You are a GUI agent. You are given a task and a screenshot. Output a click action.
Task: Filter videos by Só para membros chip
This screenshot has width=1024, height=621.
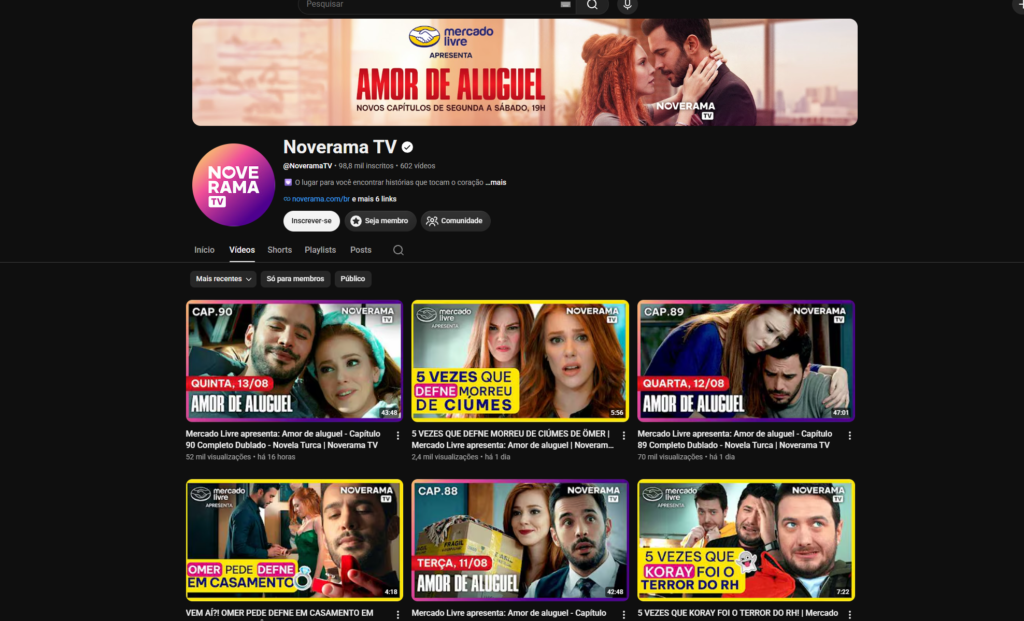click(295, 279)
